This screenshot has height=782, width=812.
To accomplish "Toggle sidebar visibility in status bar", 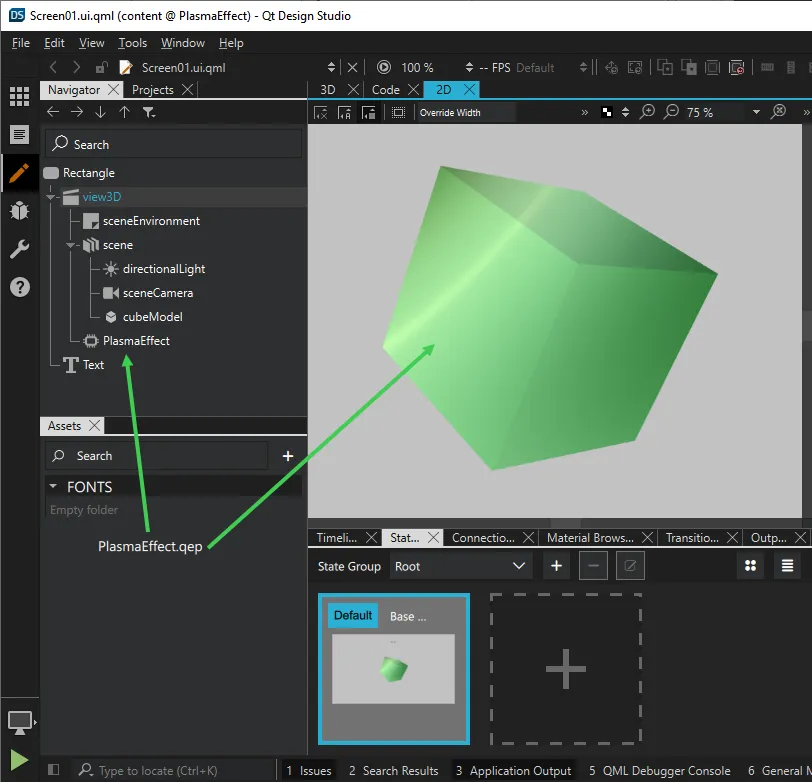I will click(54, 770).
